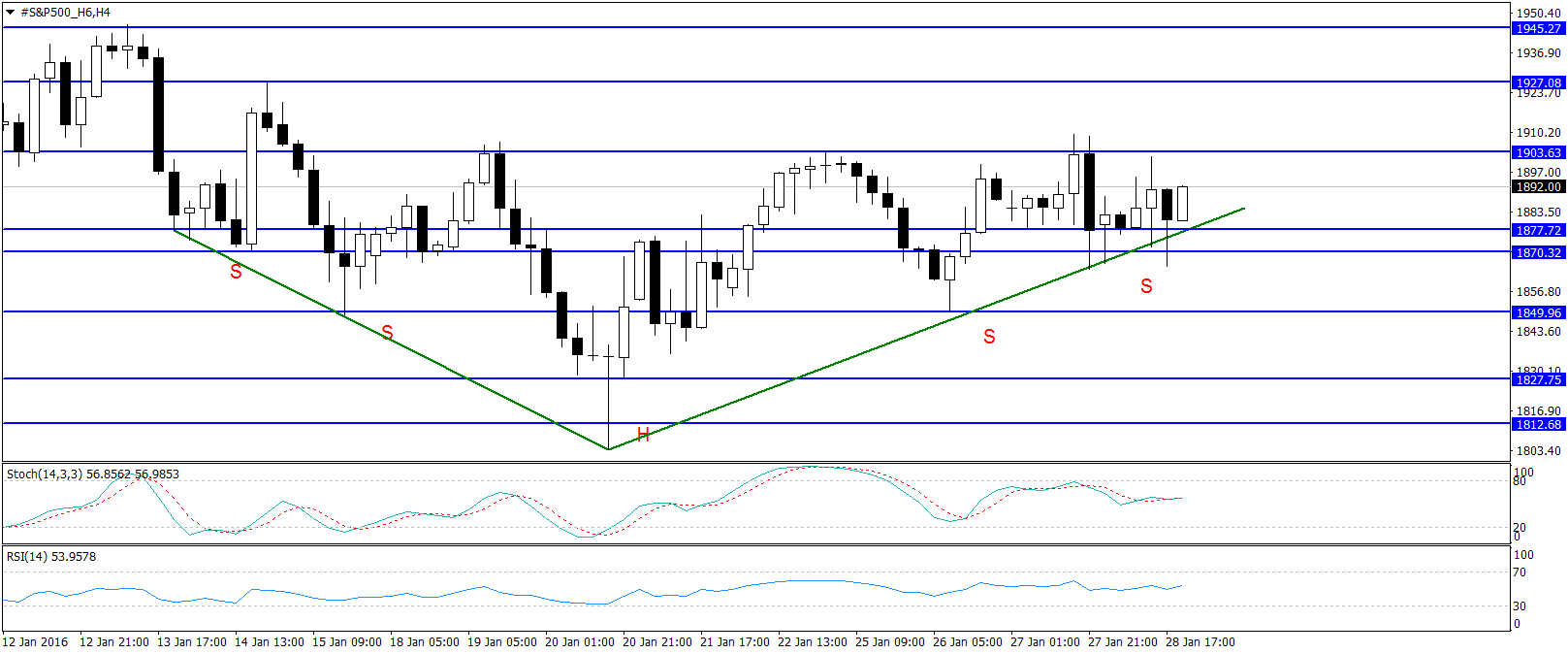This screenshot has width=1568, height=654.
Task: Select the 1927.08 price level label
Action: point(1539,82)
